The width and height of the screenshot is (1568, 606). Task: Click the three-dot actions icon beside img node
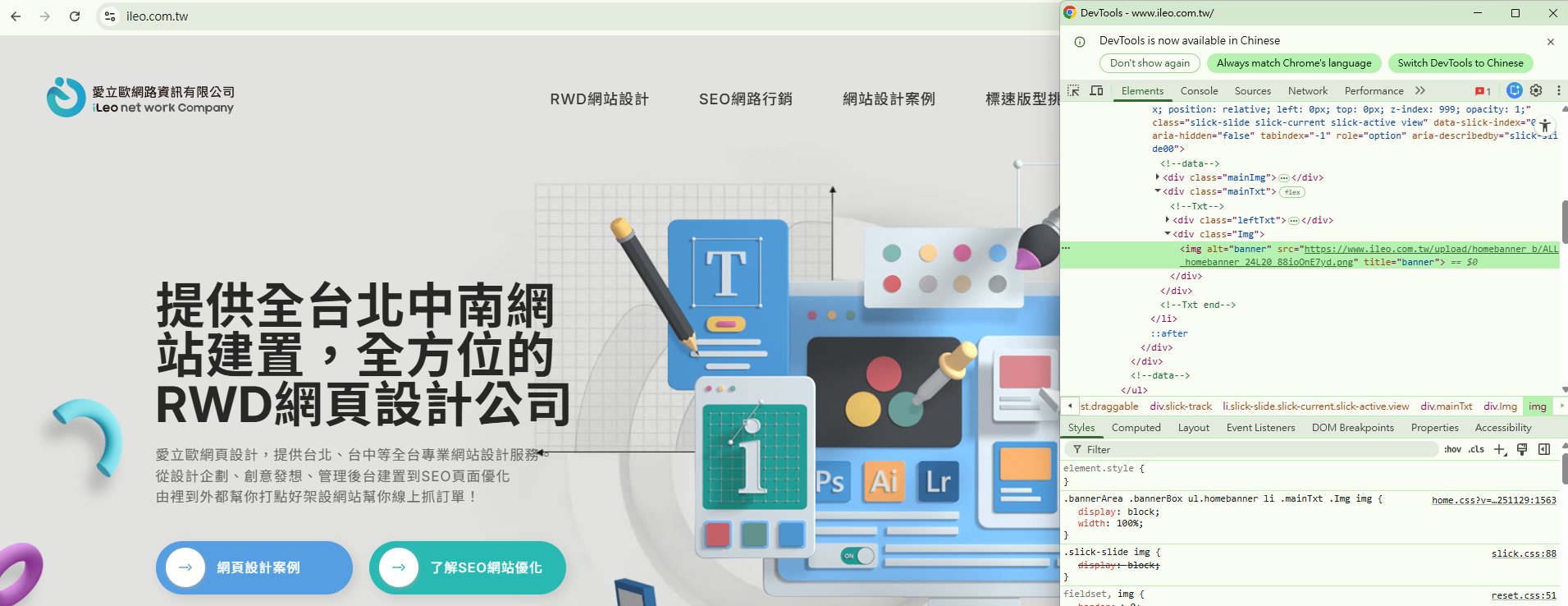pos(1066,248)
